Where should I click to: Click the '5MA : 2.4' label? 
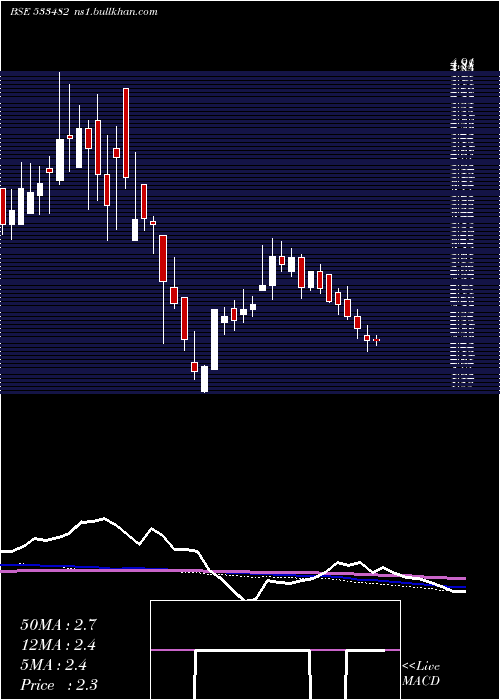[54, 665]
